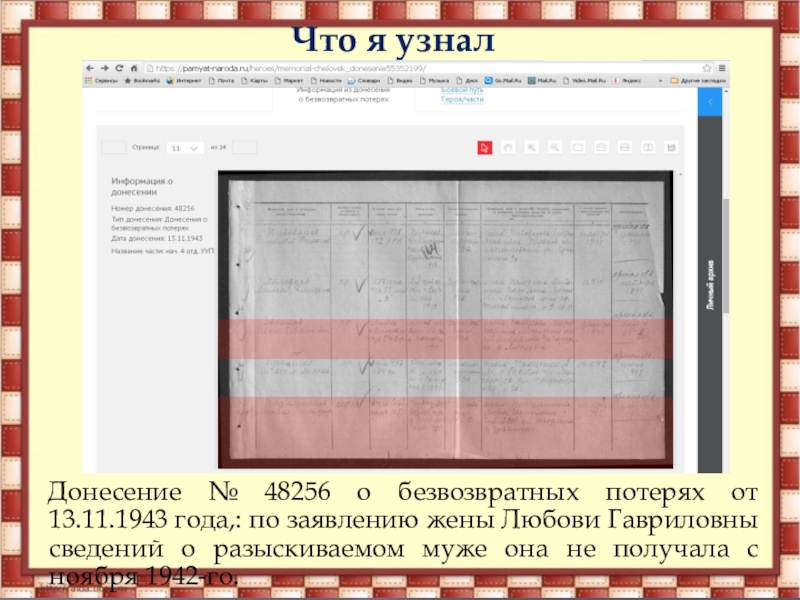The image size is (800, 600).
Task: Open the Яндекс bookmark
Action: 627,81
